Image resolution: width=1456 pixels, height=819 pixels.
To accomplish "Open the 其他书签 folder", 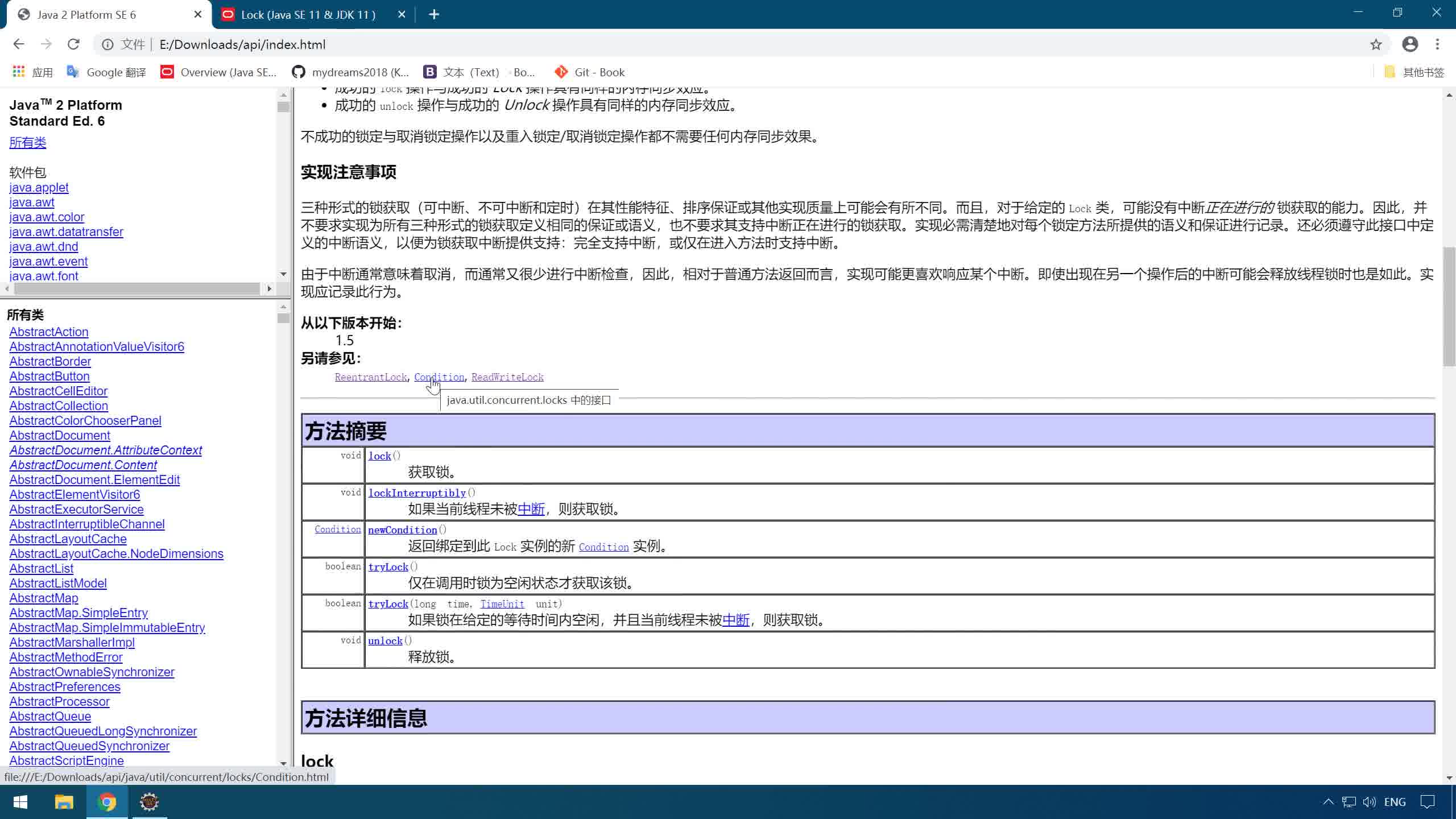I will [1414, 72].
